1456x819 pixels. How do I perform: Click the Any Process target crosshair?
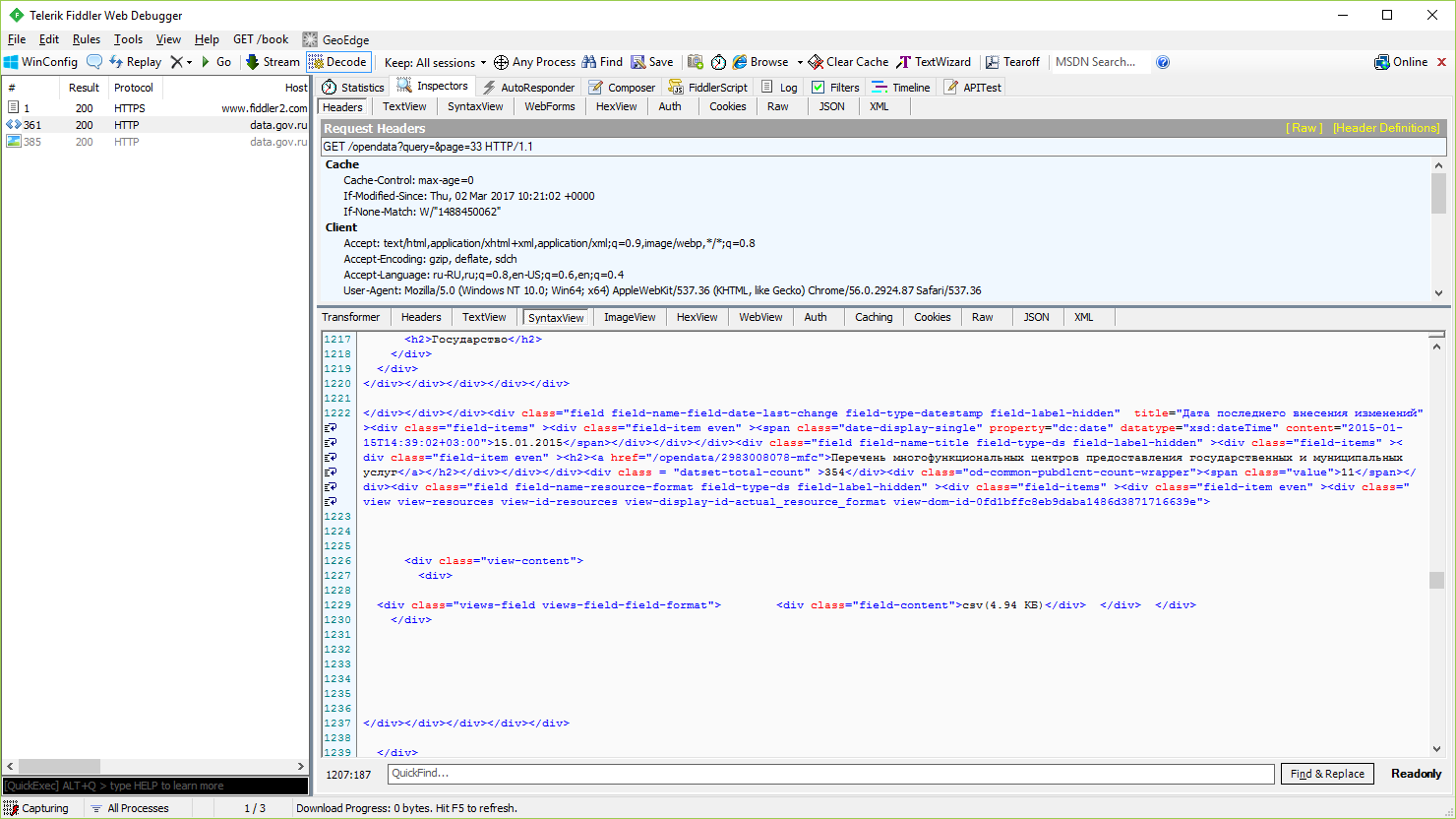point(501,62)
